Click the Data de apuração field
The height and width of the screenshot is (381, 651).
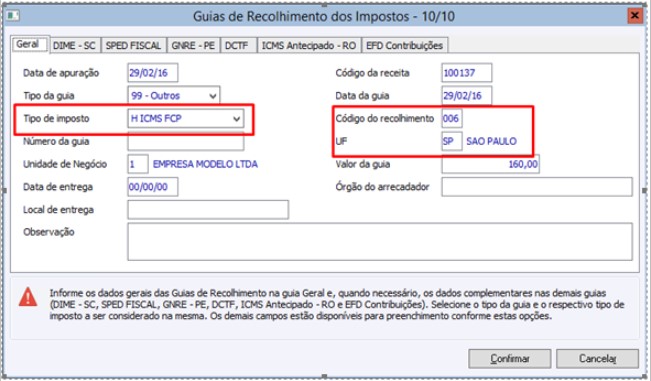153,73
